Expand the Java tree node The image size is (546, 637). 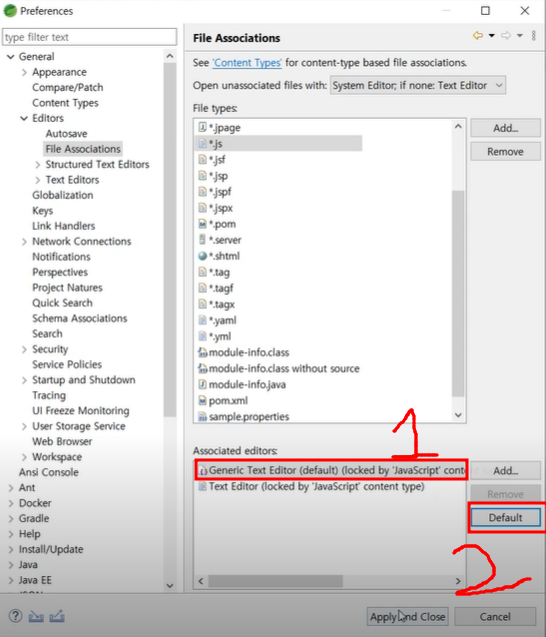(x=11, y=565)
